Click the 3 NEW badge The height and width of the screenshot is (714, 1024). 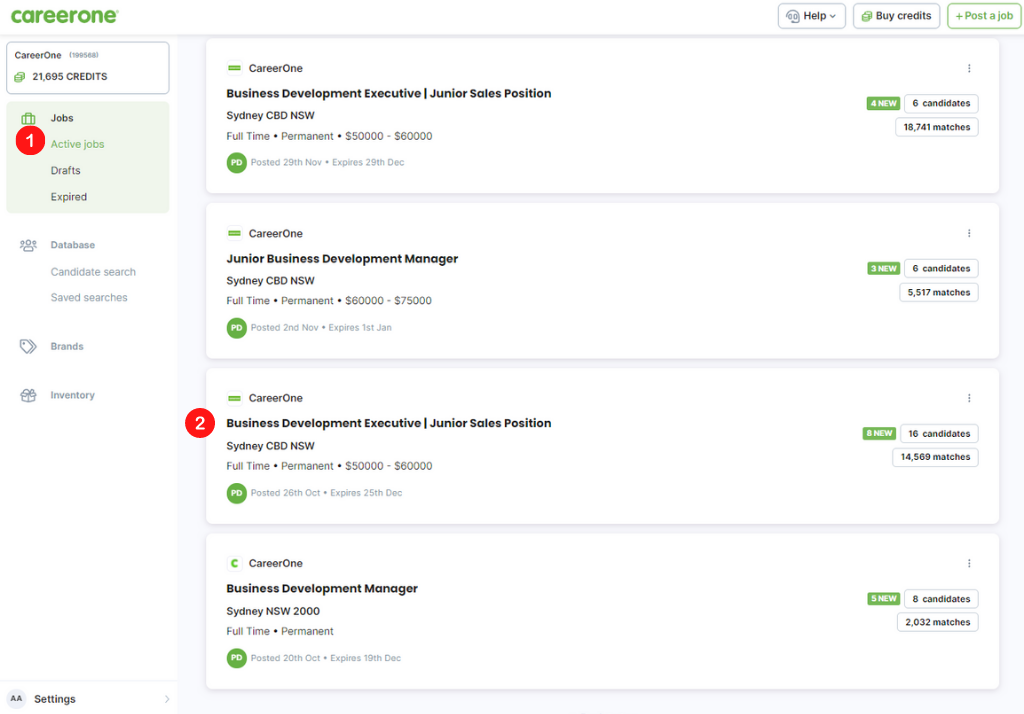[x=883, y=268]
